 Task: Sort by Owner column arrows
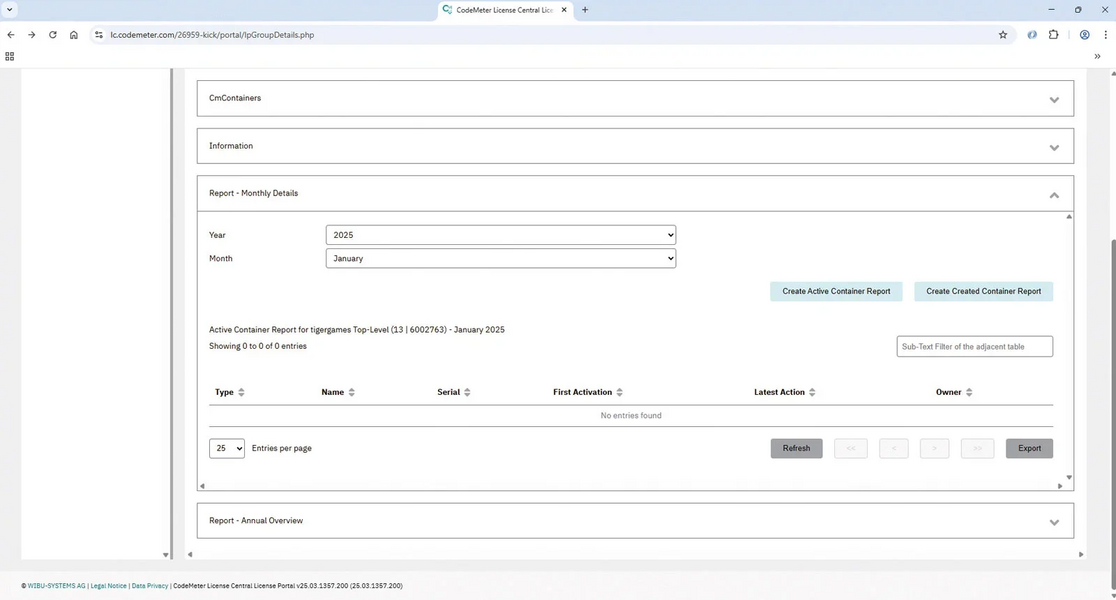click(969, 392)
